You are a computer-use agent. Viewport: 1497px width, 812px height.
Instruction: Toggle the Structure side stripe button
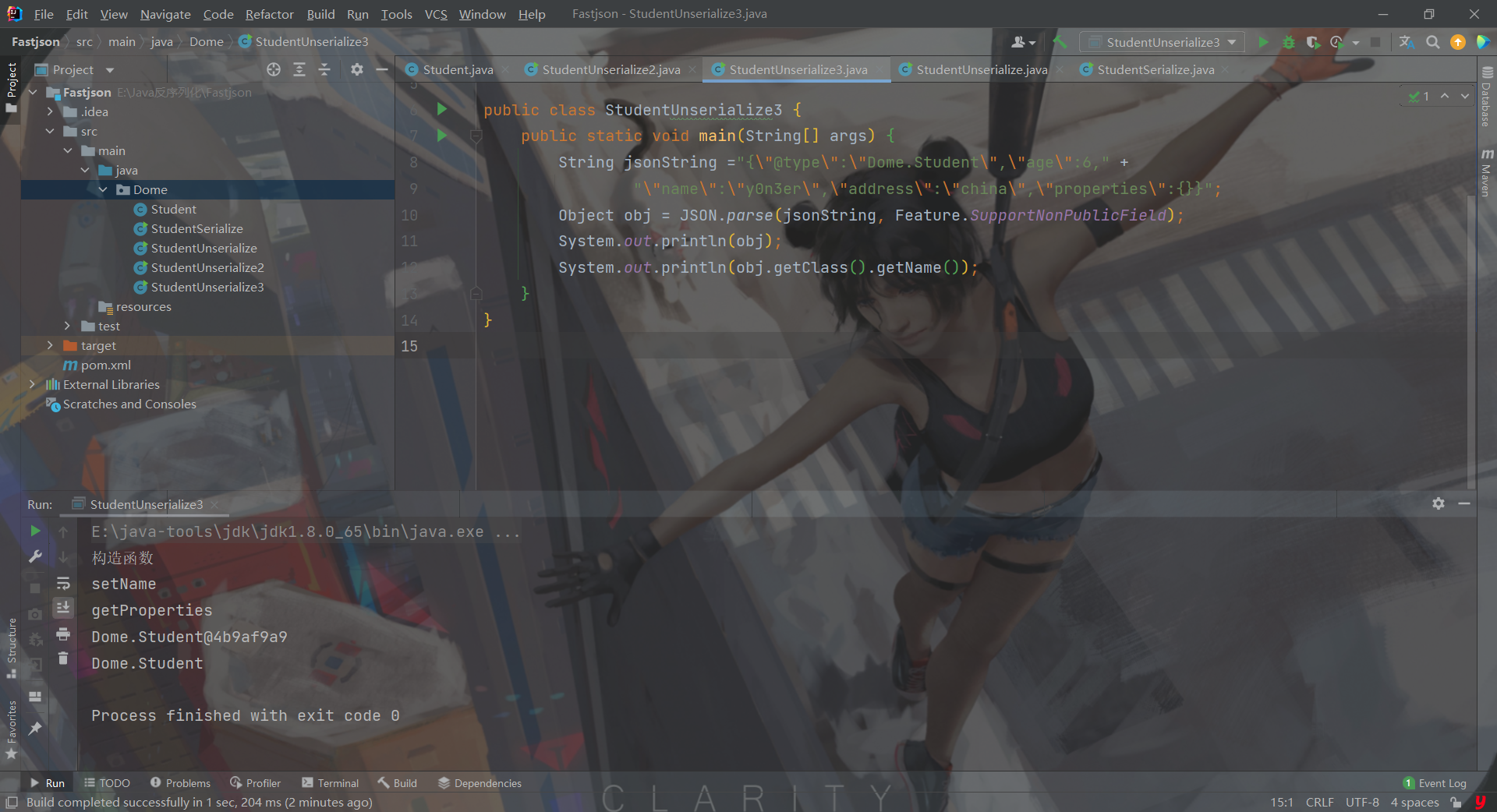[11, 648]
